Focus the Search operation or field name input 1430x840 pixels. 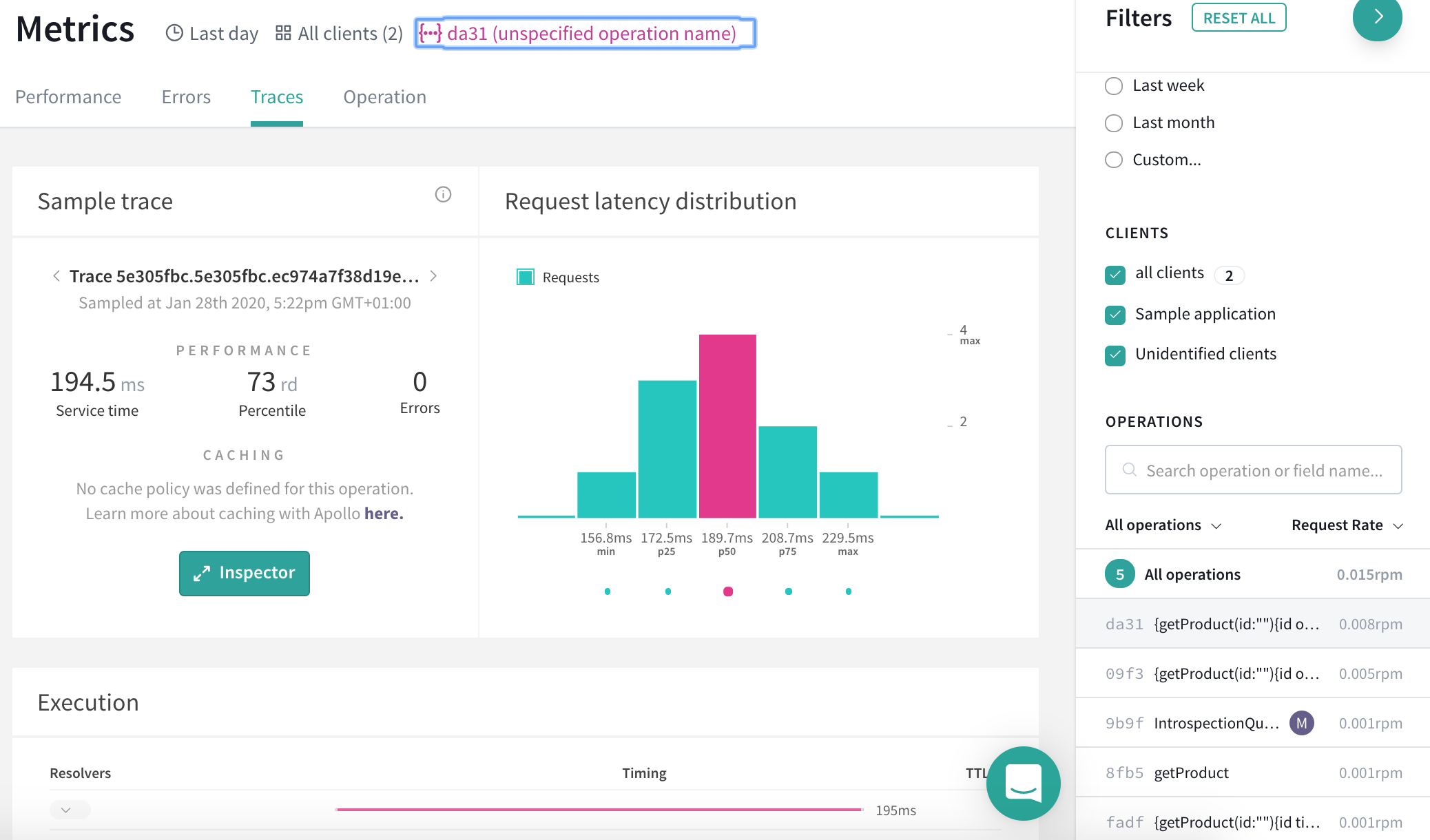pos(1263,470)
